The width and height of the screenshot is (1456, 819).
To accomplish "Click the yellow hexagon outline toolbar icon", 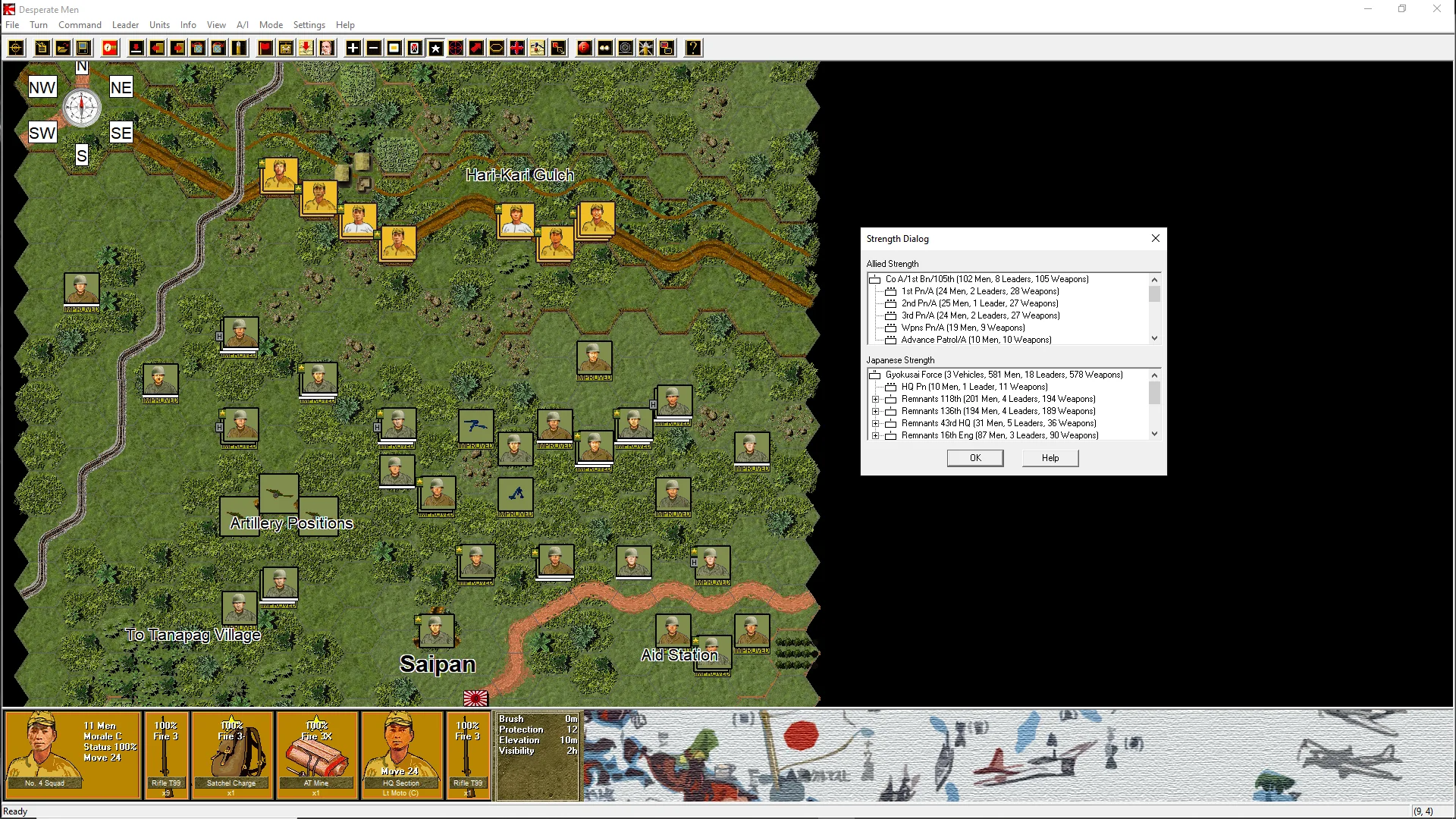I will (x=497, y=49).
